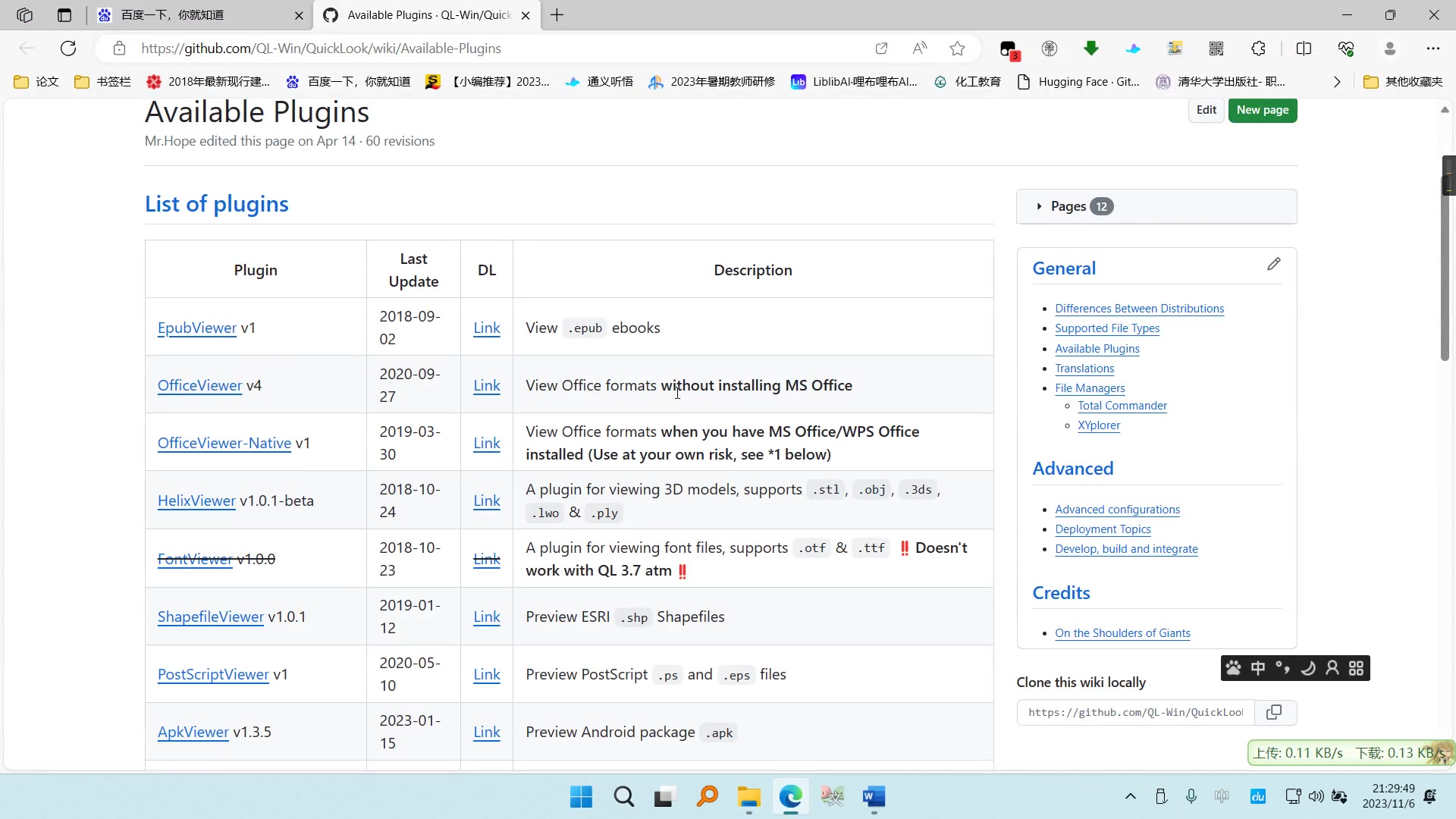
Task: Open browser Settings and more menu
Action: point(1432,49)
